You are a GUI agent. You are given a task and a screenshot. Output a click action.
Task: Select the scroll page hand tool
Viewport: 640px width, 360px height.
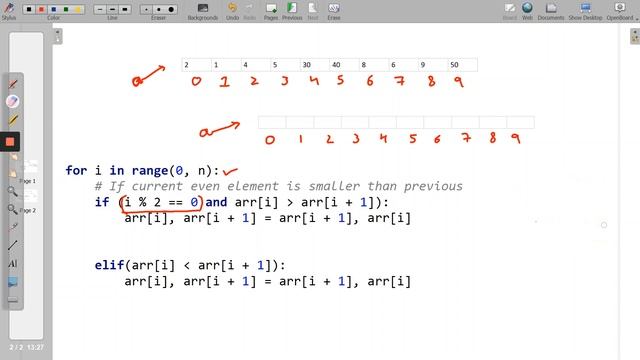coord(13,173)
